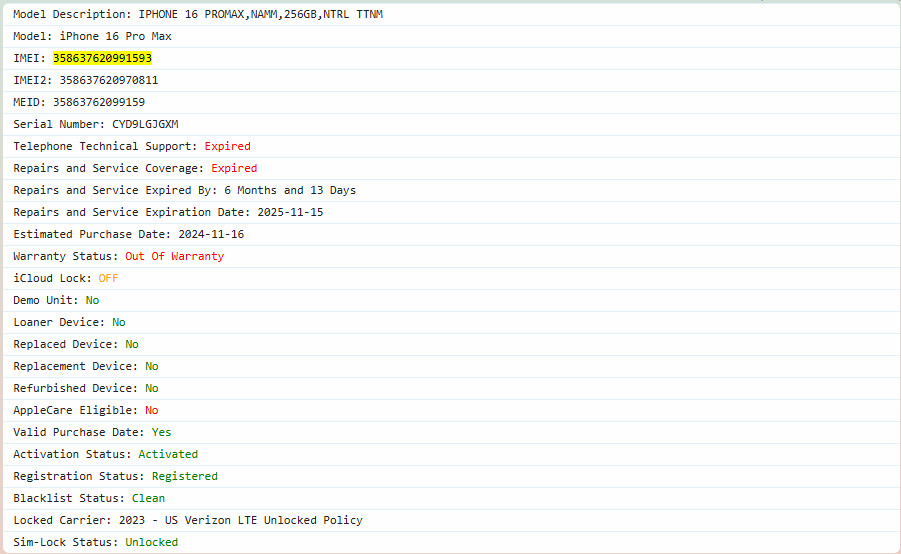Screen dimensions: 901x554
Task: Click the MEID value 35863762099159
Action: (99, 102)
